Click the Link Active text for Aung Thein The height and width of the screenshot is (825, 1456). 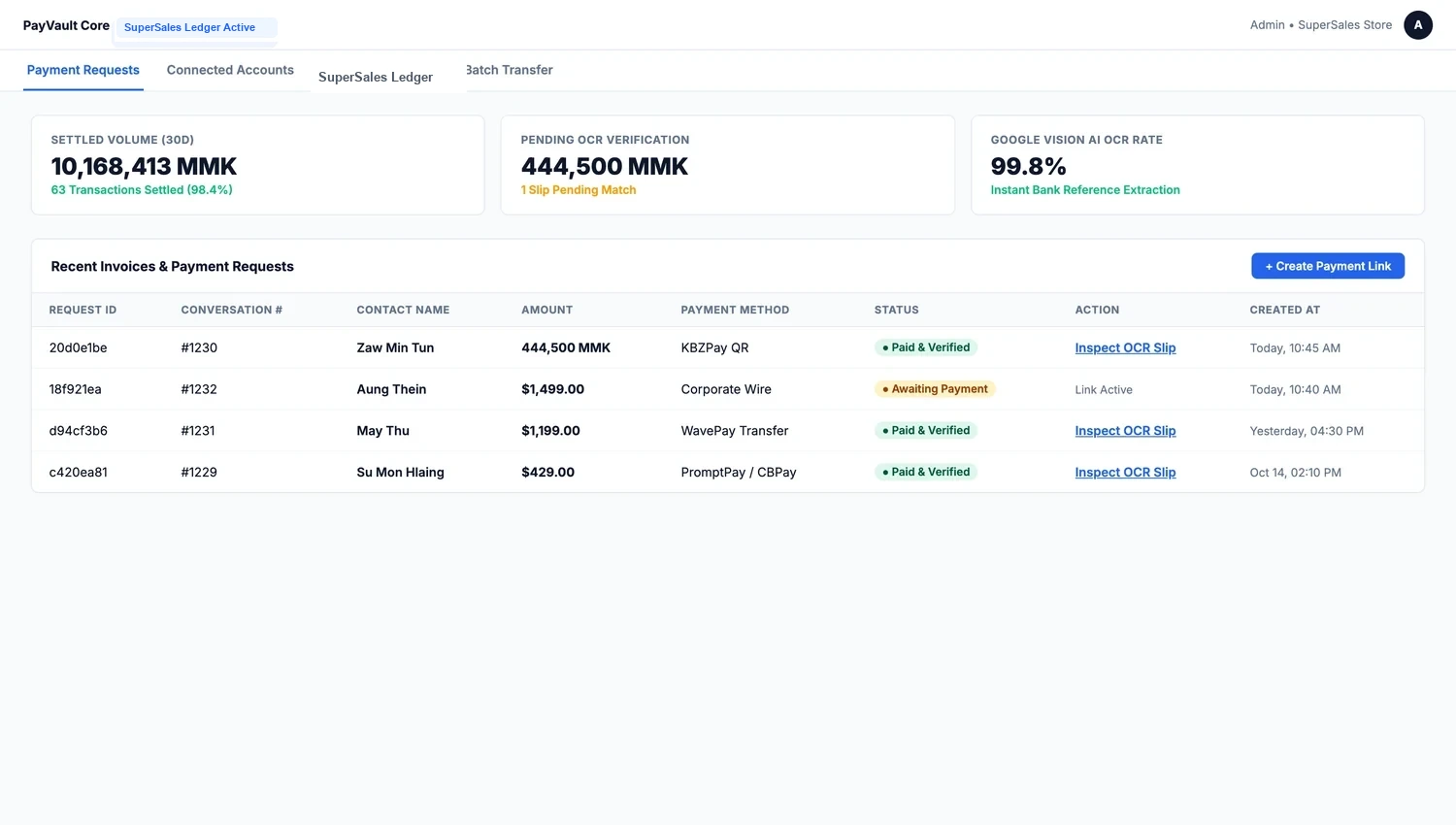[x=1104, y=390]
